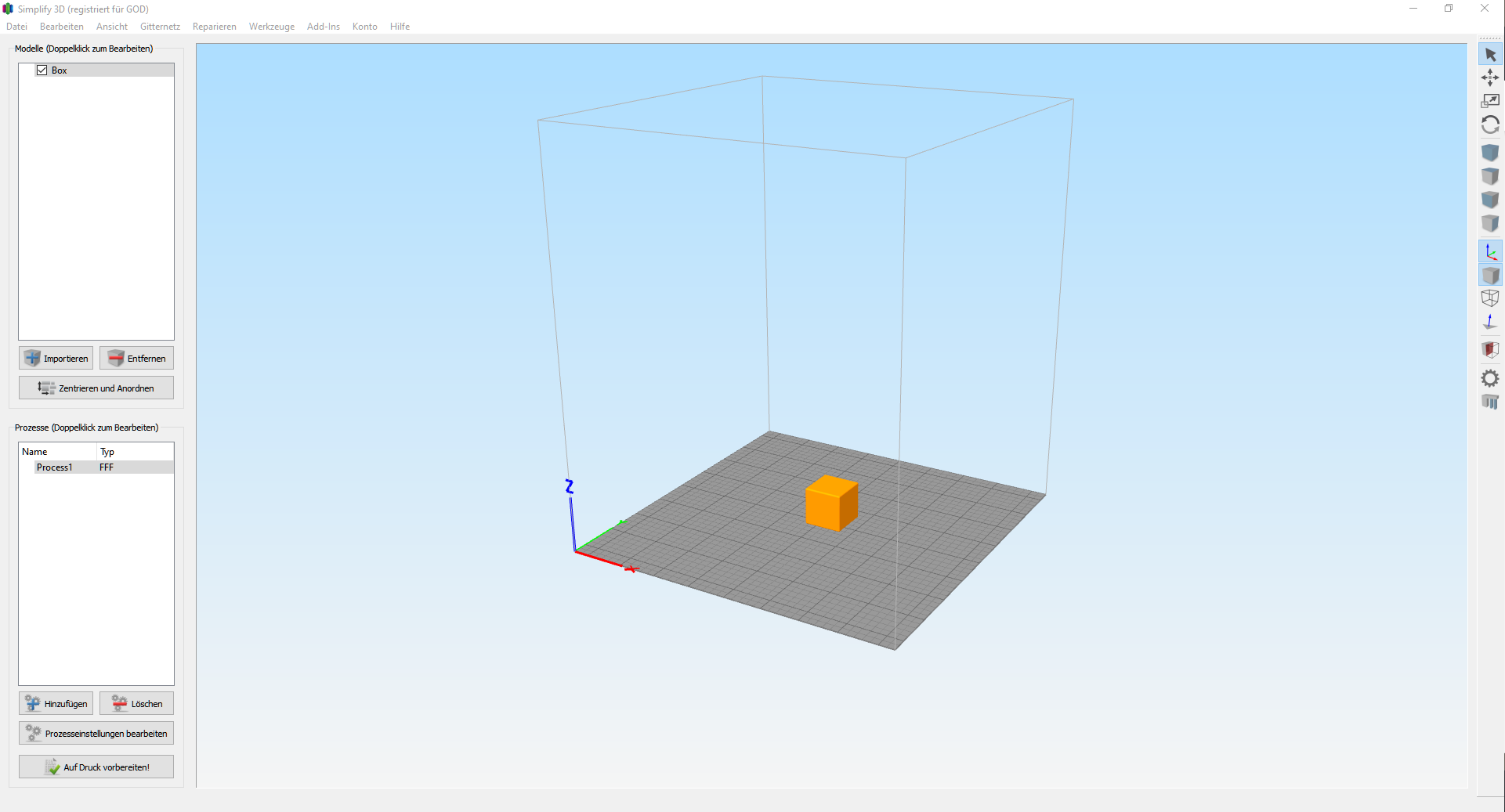This screenshot has height=812, width=1505.
Task: Click Löschen process button
Action: [x=136, y=703]
